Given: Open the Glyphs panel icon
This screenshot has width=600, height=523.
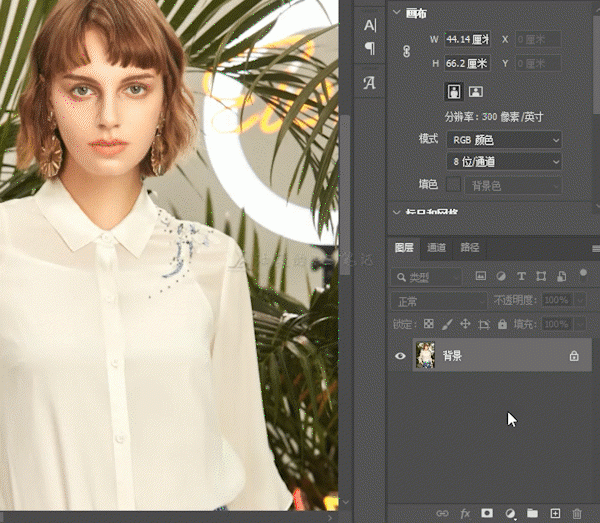Looking at the screenshot, I should click(x=369, y=83).
